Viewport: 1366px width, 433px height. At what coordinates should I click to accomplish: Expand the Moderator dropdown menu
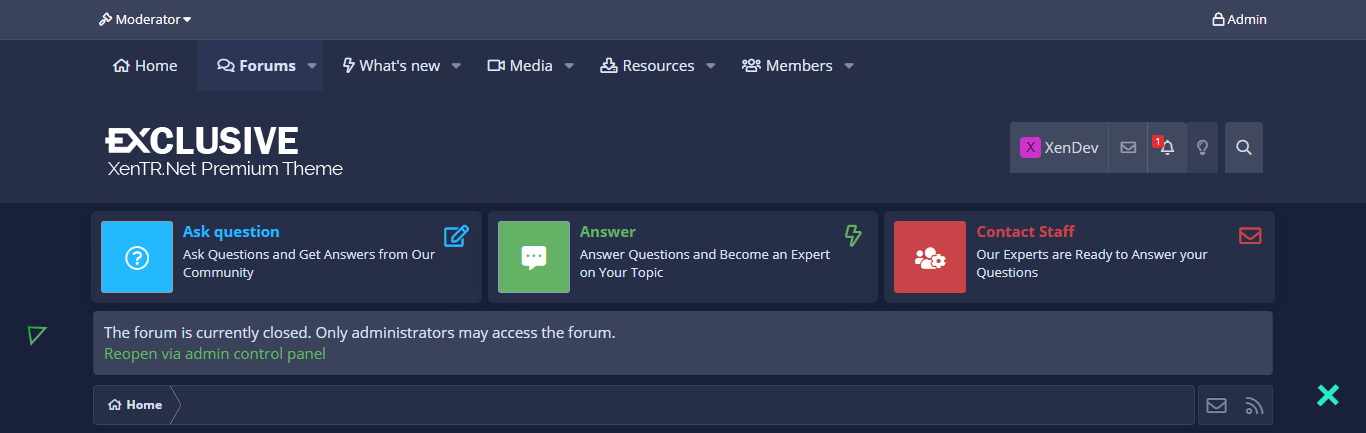145,19
